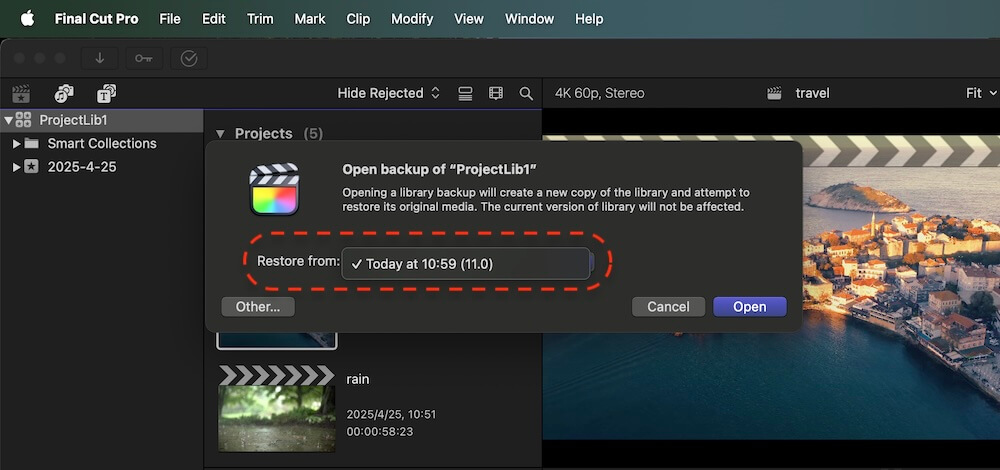Screen dimensions: 1000x470
Task: Open the Final Cut Pro app menu
Action: [x=96, y=19]
